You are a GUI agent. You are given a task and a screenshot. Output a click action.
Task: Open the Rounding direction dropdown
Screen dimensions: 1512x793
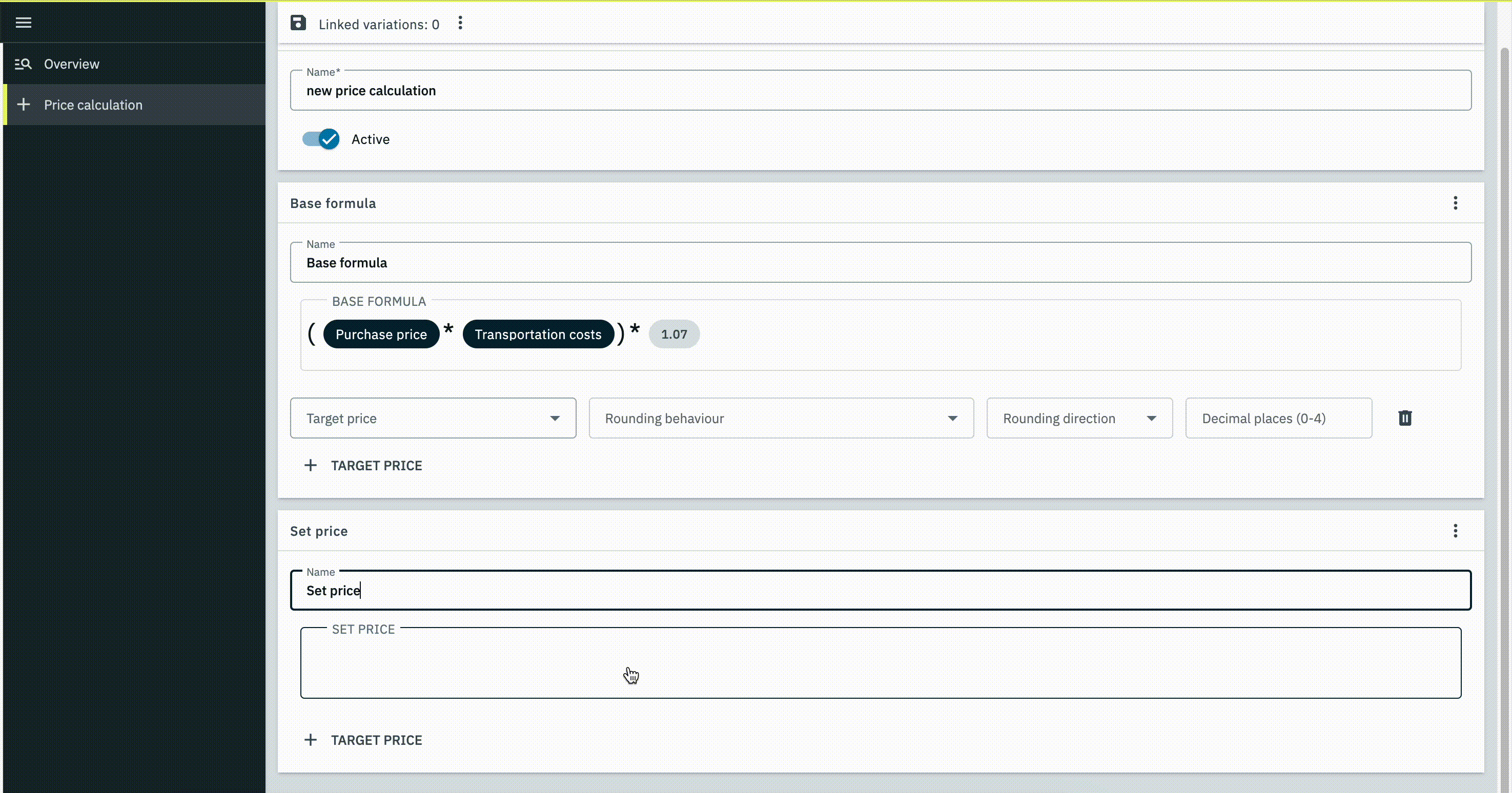tap(1079, 418)
